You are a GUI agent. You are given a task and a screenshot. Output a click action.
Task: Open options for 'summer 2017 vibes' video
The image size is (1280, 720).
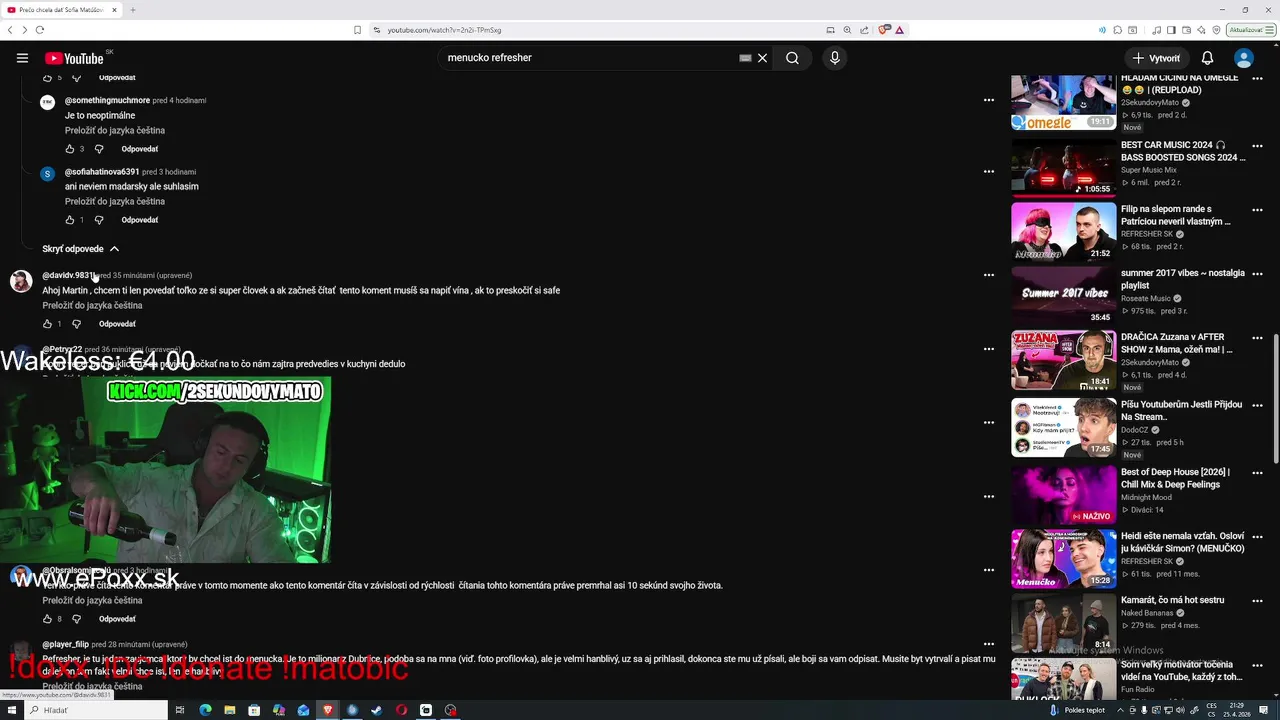coord(1257,274)
